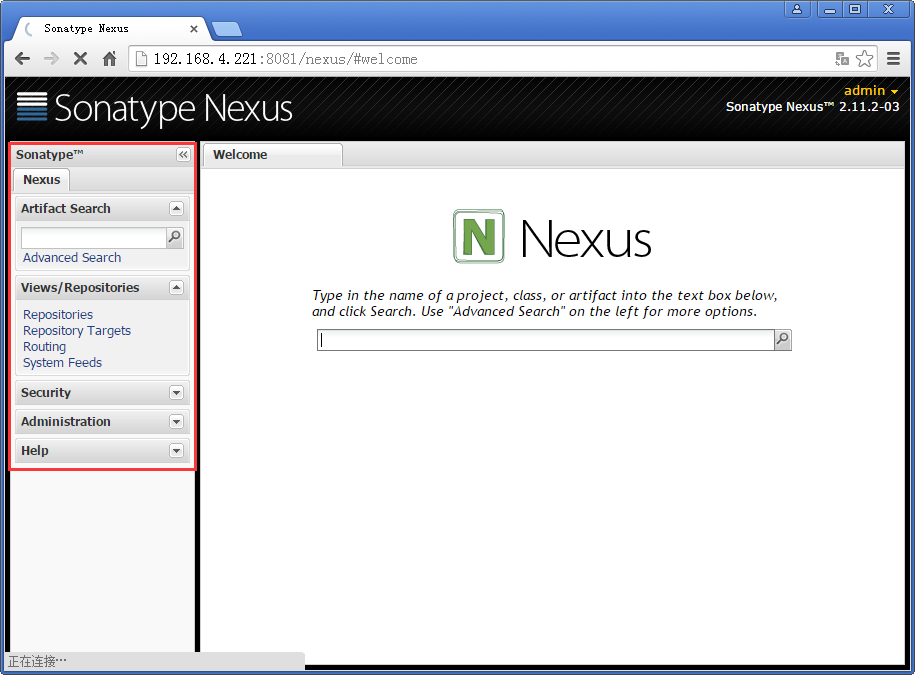Screen dimensions: 915x675
Task: Open Repository Targets link
Action: [76, 331]
